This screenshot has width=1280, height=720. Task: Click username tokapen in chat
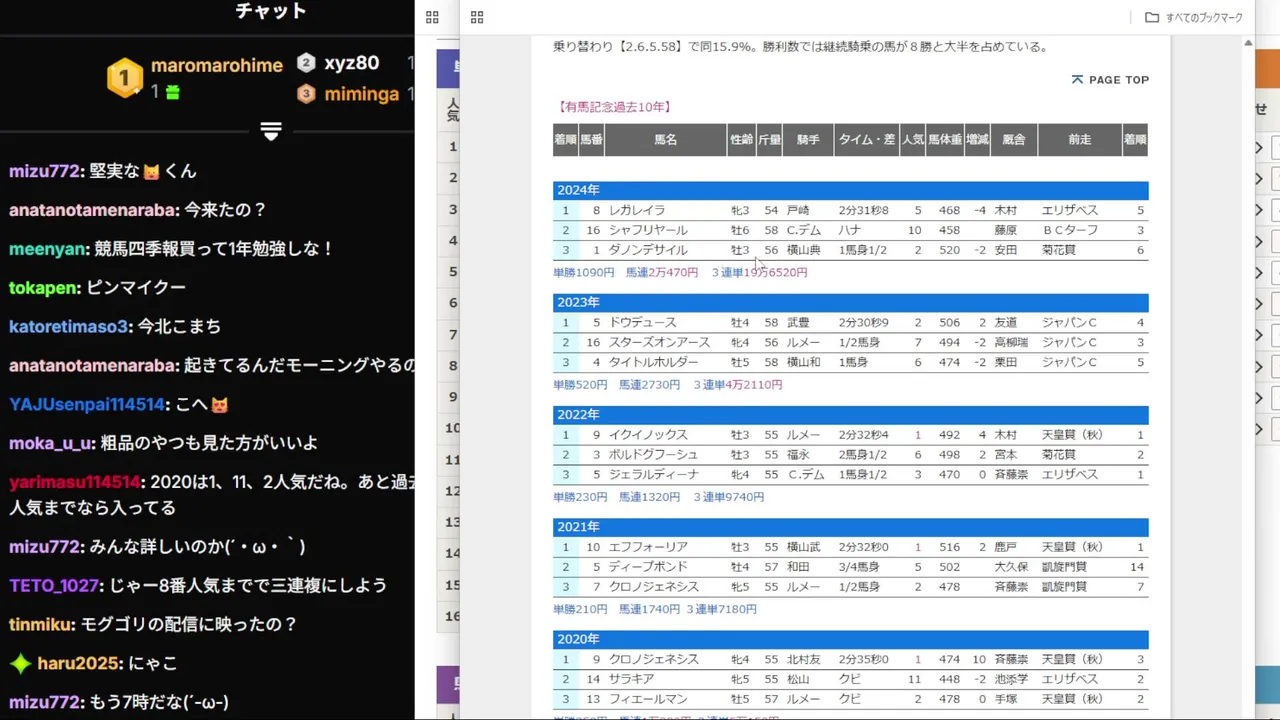(x=43, y=288)
